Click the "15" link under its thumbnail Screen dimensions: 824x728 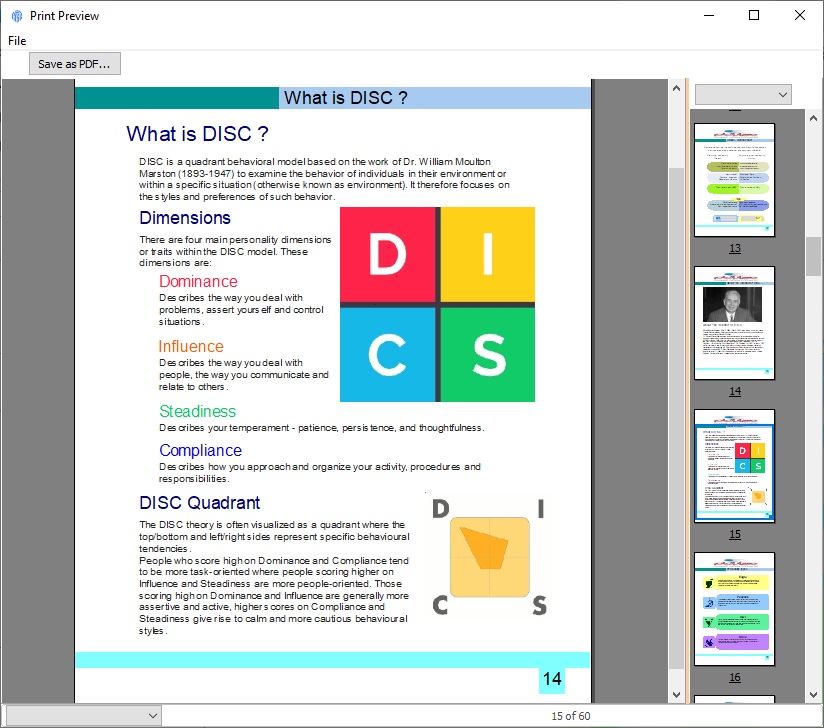(x=735, y=534)
